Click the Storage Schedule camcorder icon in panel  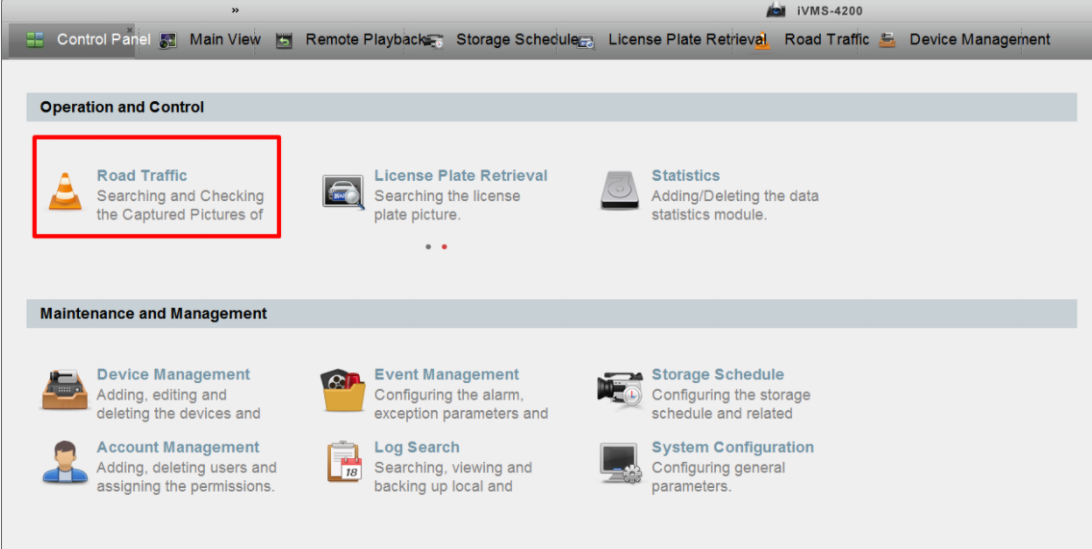(620, 390)
